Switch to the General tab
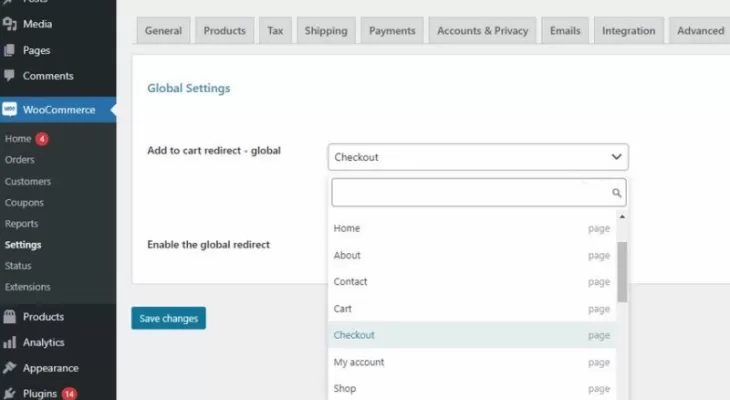This screenshot has width=730, height=400. point(163,31)
